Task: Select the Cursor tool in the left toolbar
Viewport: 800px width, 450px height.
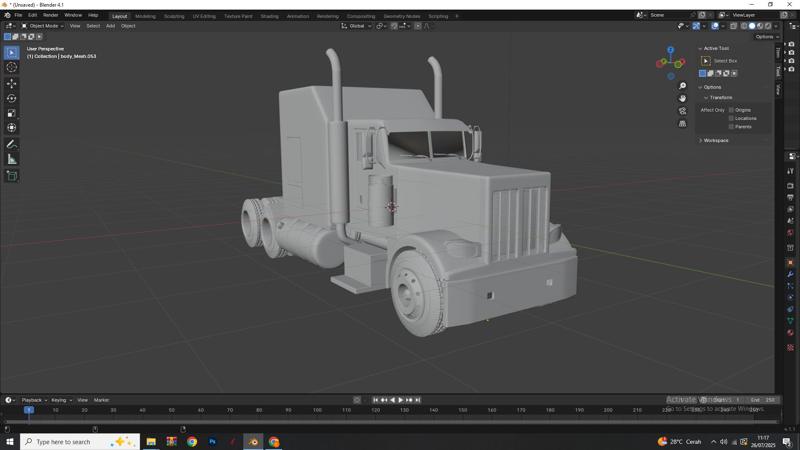Action: click(x=12, y=67)
